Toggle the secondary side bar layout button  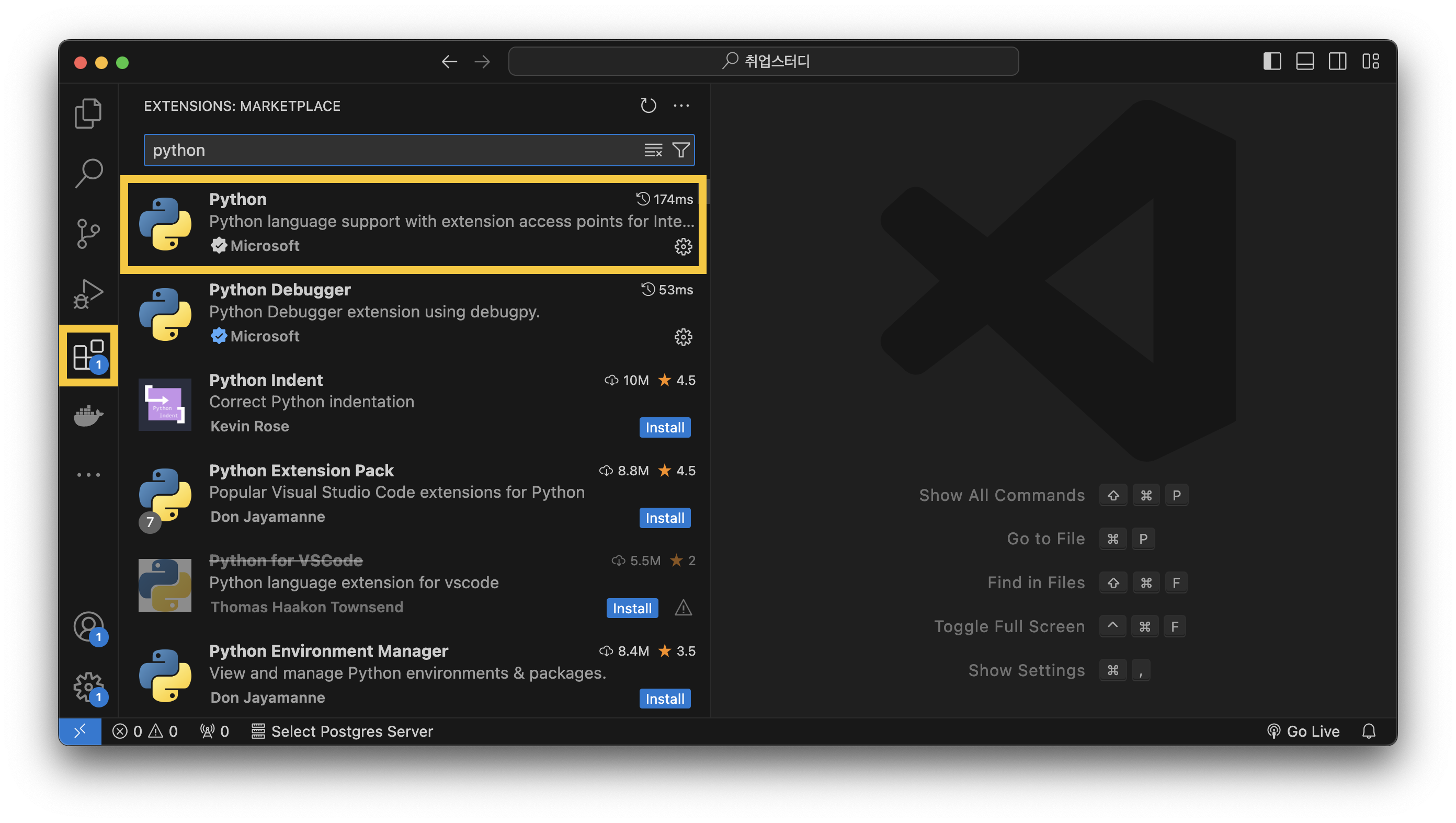(1337, 61)
